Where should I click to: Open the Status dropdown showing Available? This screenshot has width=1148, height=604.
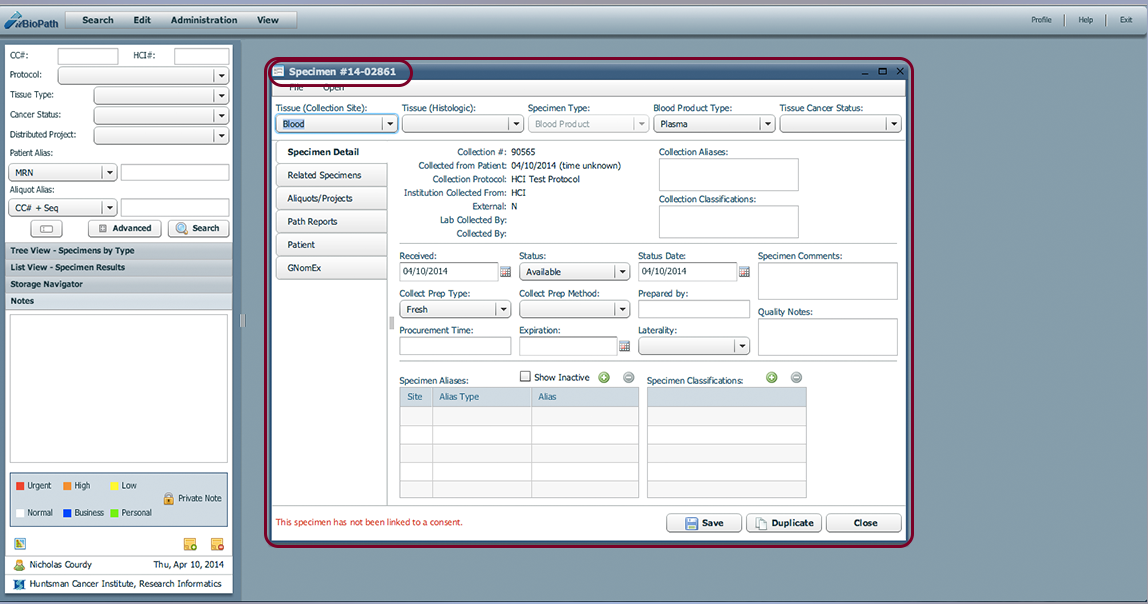622,272
